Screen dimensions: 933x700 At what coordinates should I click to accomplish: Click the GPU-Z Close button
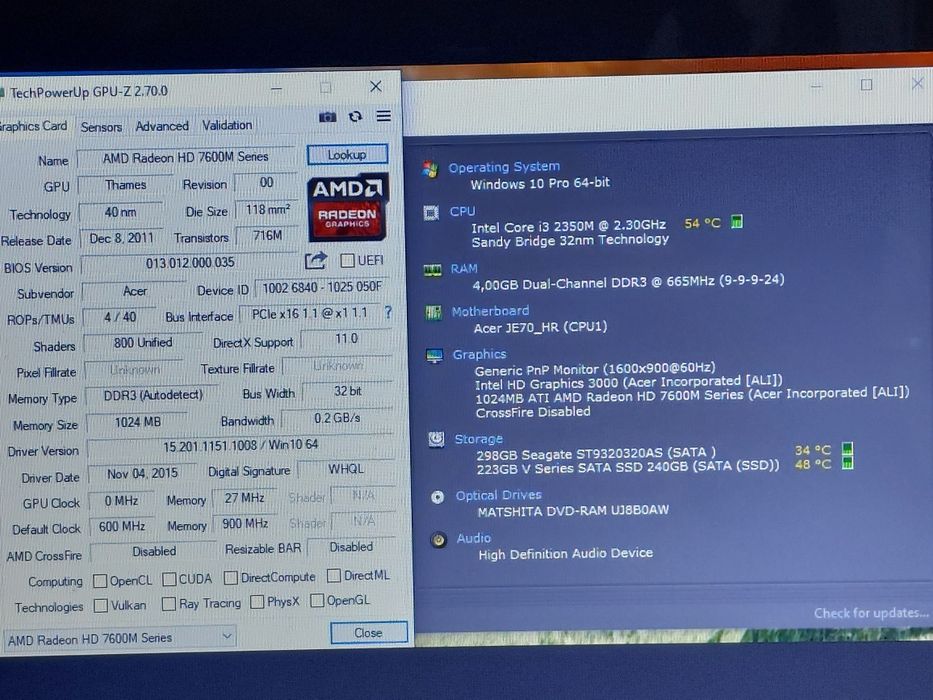tap(368, 633)
